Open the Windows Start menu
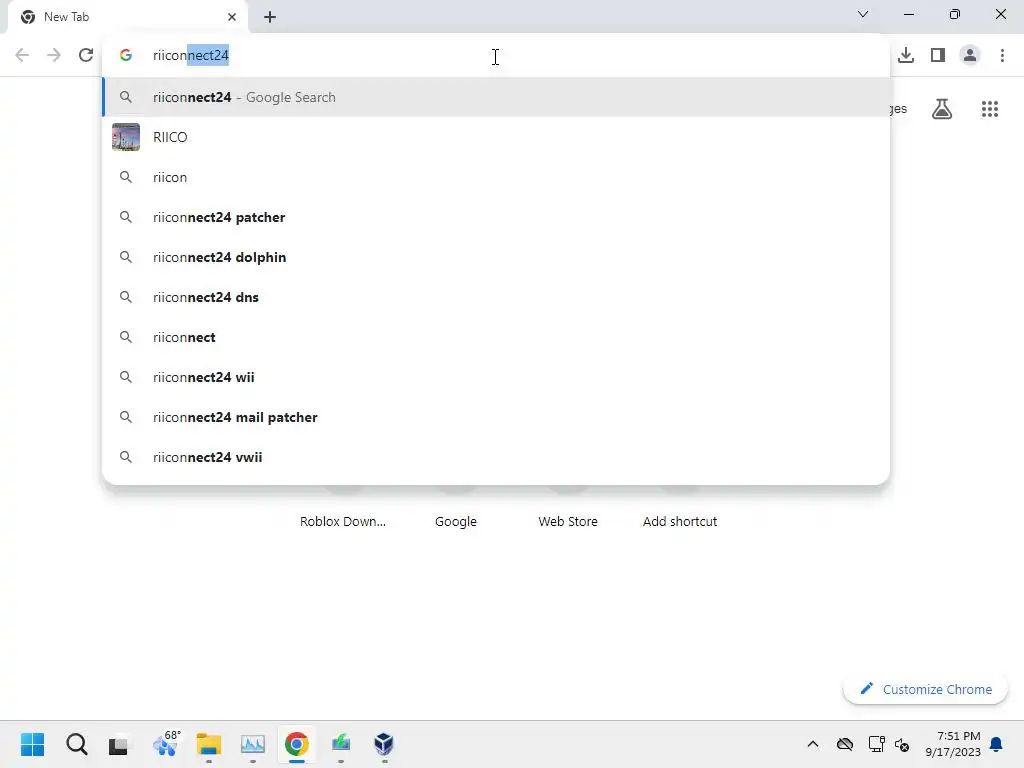 (33, 744)
